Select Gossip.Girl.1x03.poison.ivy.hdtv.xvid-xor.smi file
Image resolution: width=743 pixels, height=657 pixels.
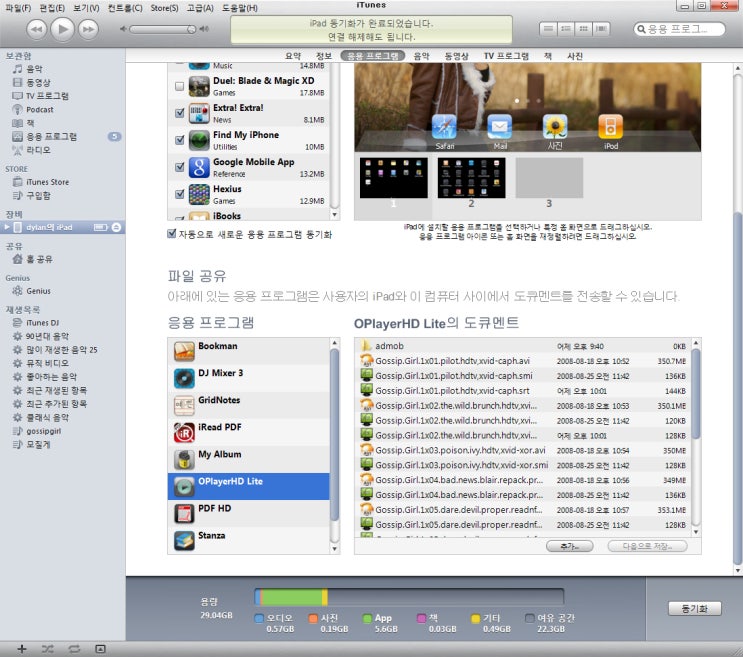pos(523,465)
